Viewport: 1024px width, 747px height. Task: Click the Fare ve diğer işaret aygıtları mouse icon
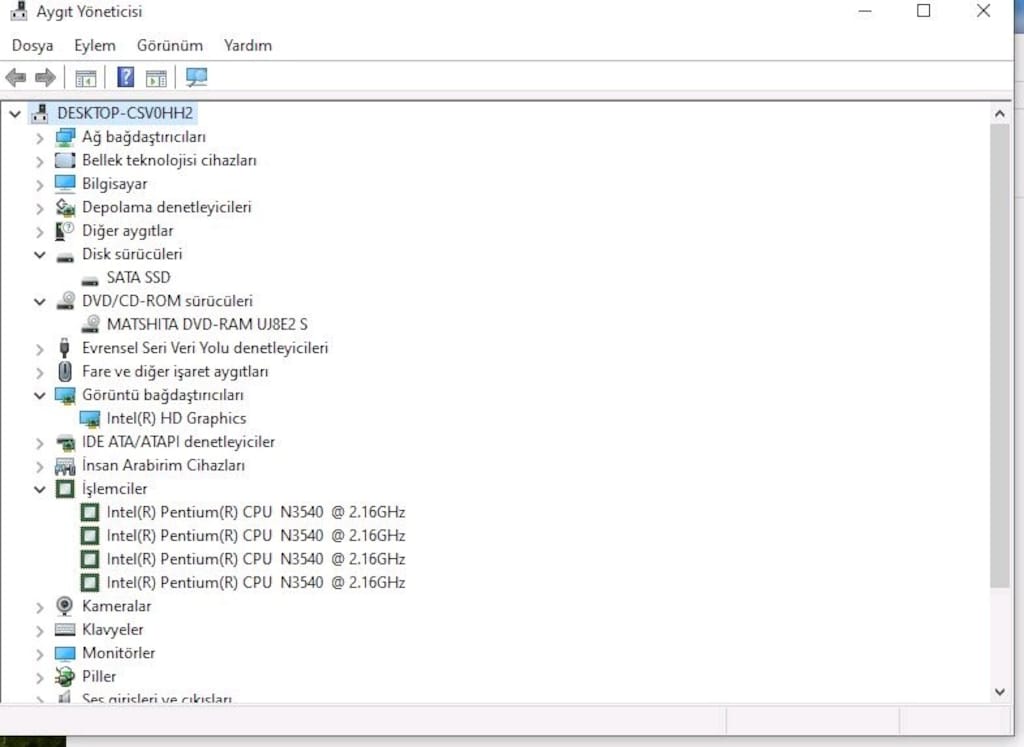point(64,372)
